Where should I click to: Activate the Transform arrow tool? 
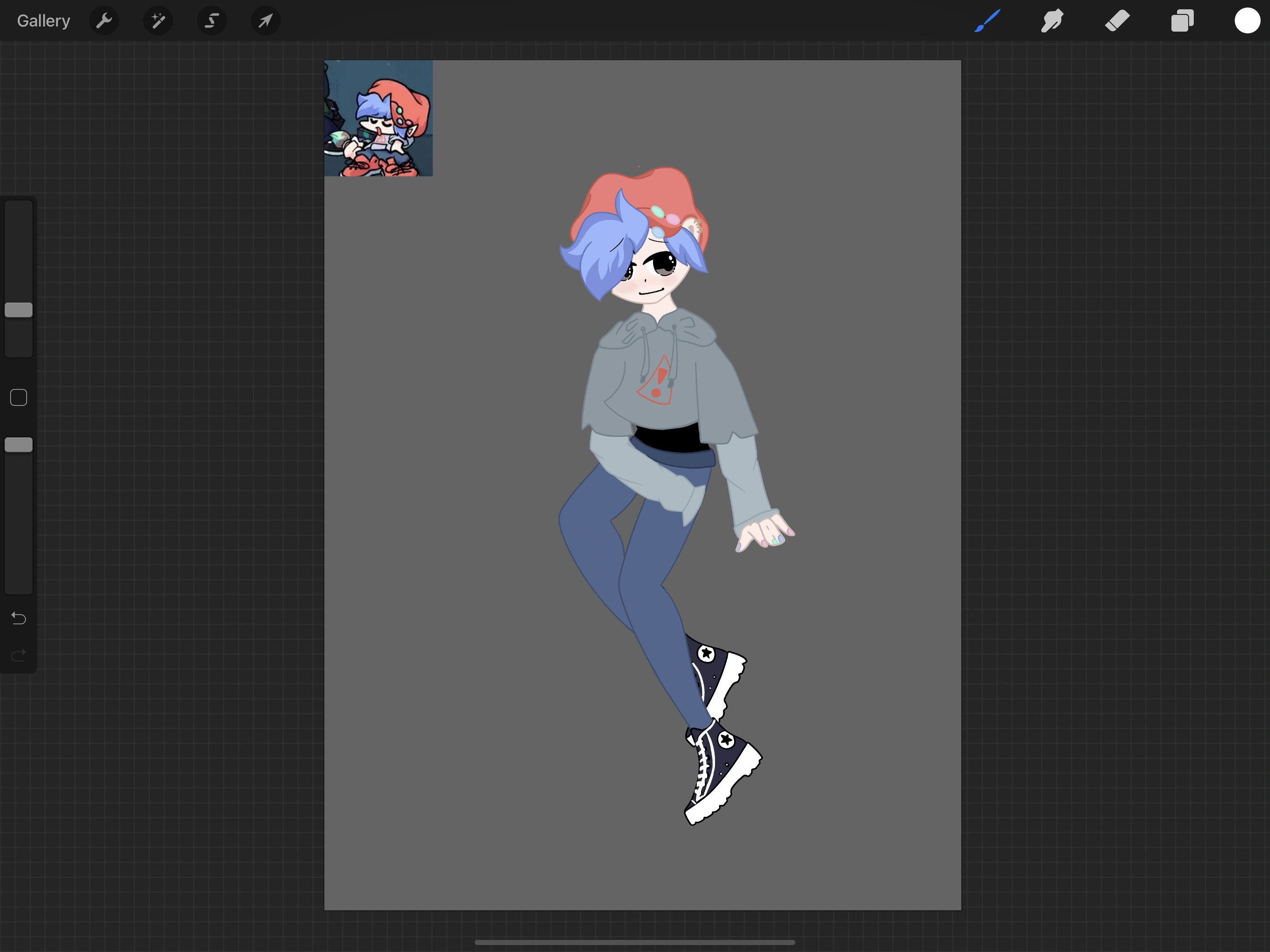(x=265, y=20)
